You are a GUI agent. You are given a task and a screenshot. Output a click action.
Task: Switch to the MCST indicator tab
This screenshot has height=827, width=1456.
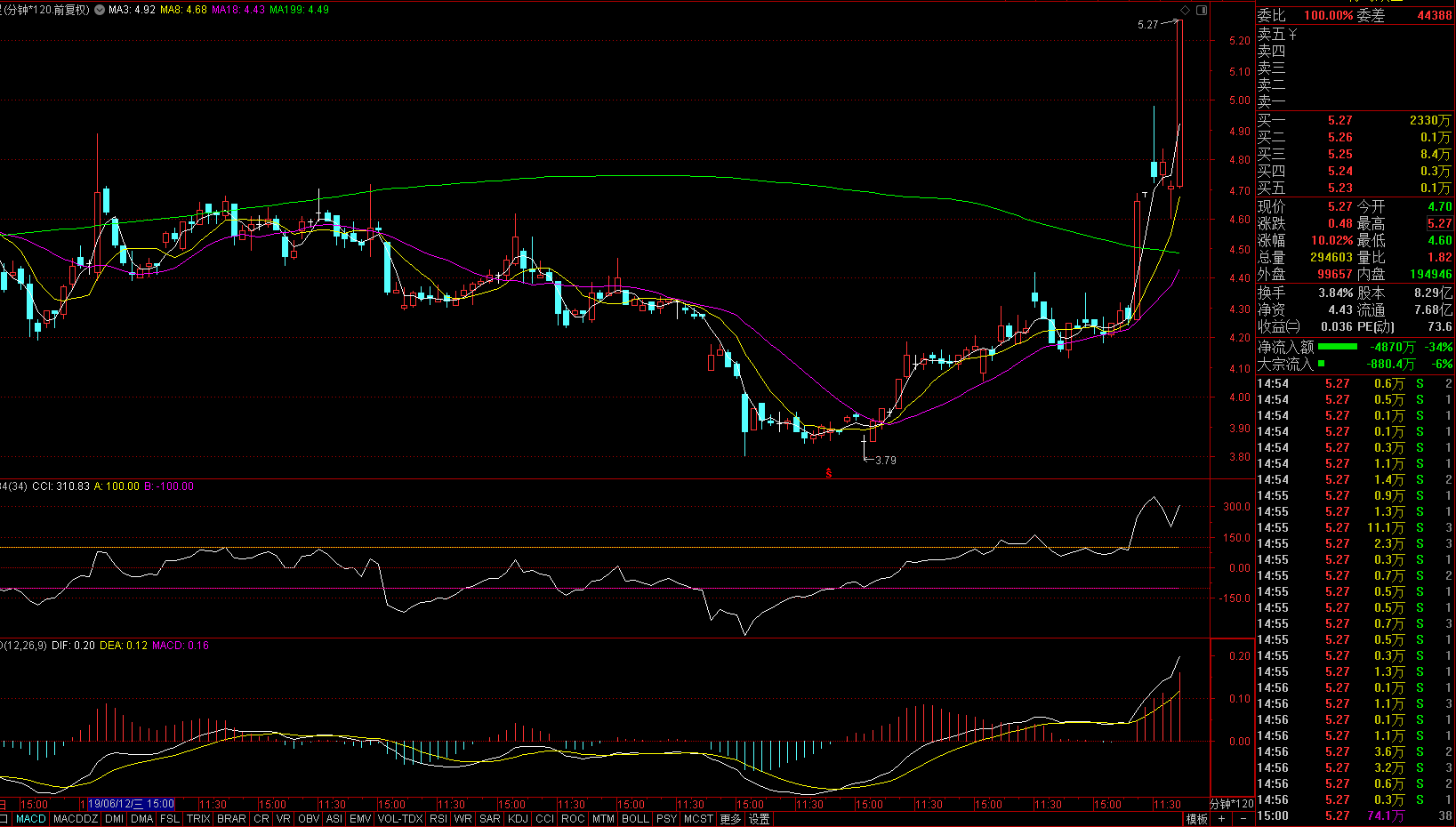[698, 819]
